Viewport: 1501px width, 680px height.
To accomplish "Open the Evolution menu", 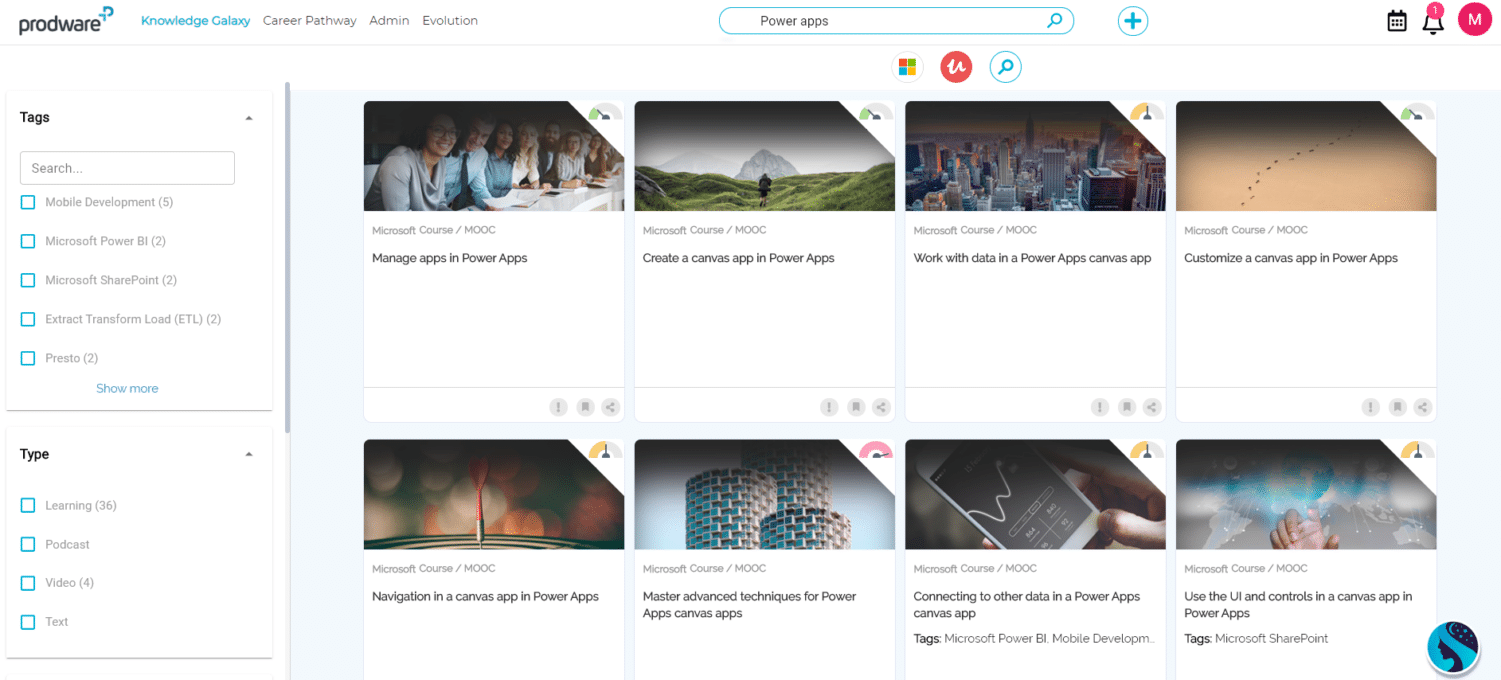I will point(450,20).
